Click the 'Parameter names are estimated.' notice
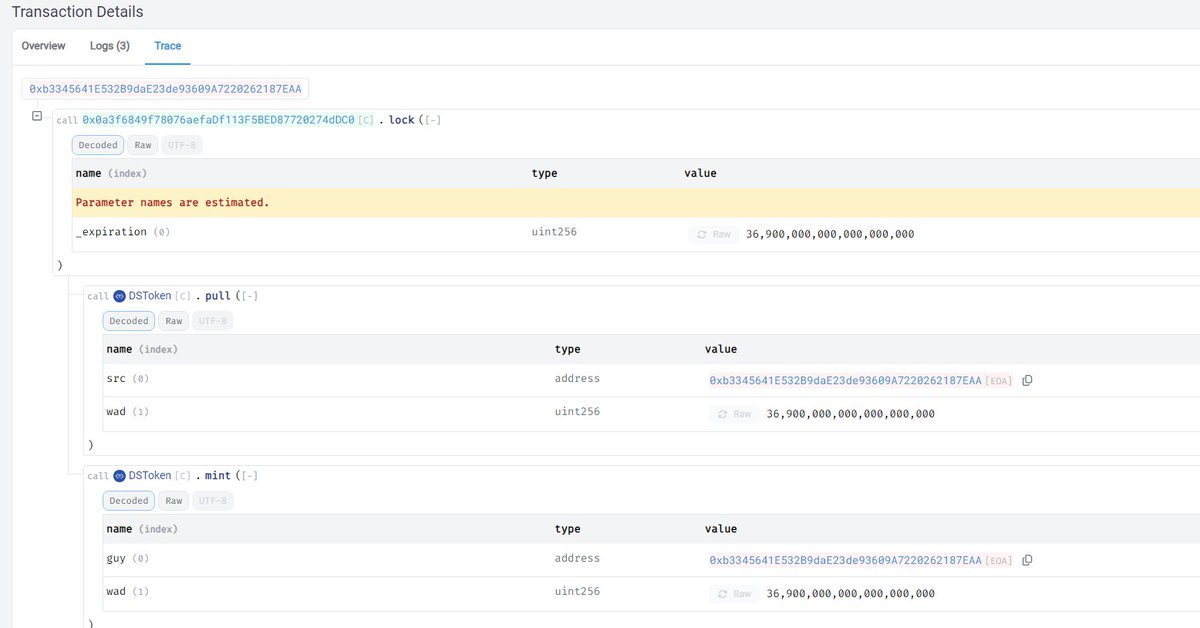The image size is (1200, 628). [172, 202]
